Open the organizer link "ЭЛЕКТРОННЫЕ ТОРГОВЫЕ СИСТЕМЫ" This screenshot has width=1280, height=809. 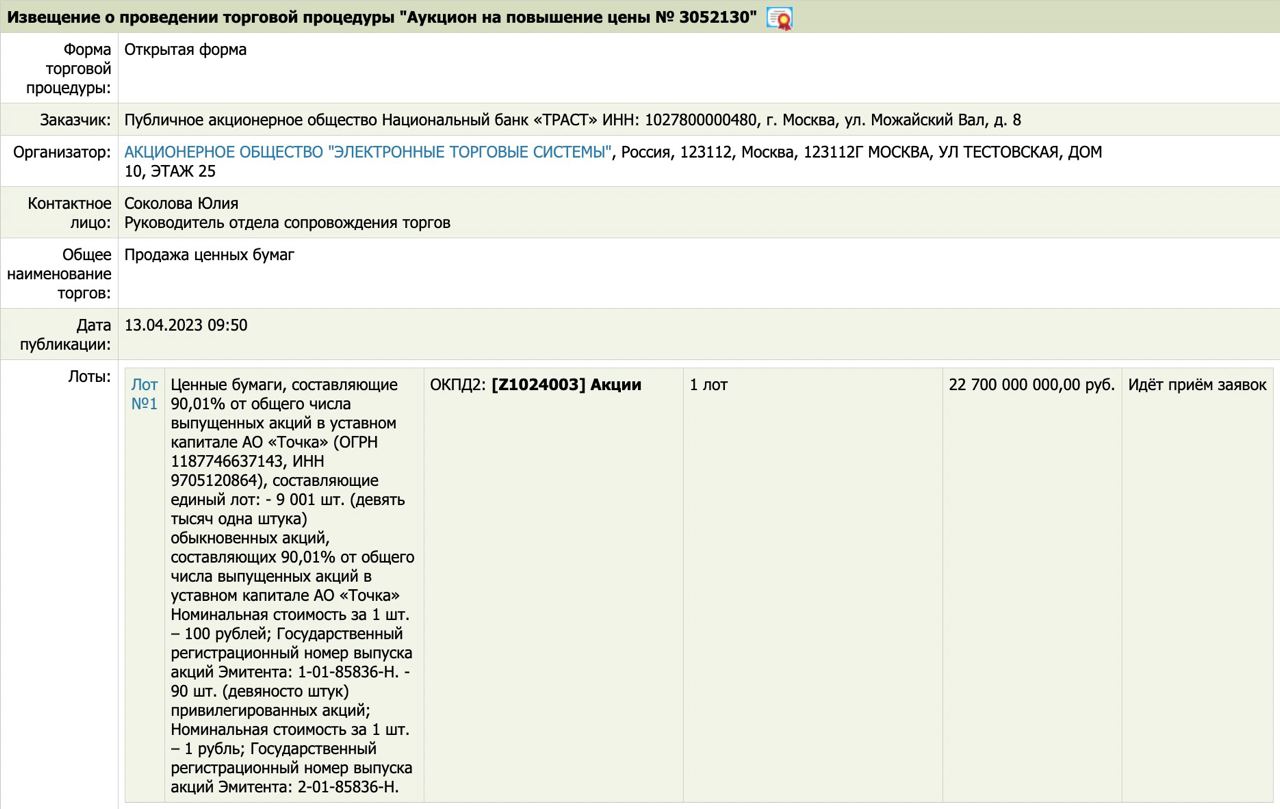[x=367, y=152]
